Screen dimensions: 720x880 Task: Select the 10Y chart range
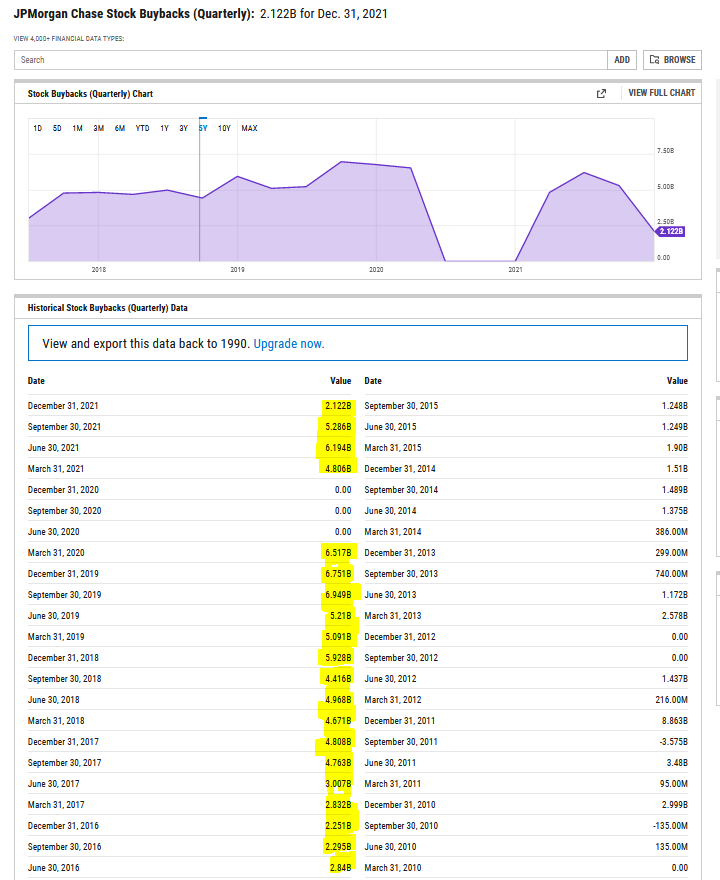point(224,128)
